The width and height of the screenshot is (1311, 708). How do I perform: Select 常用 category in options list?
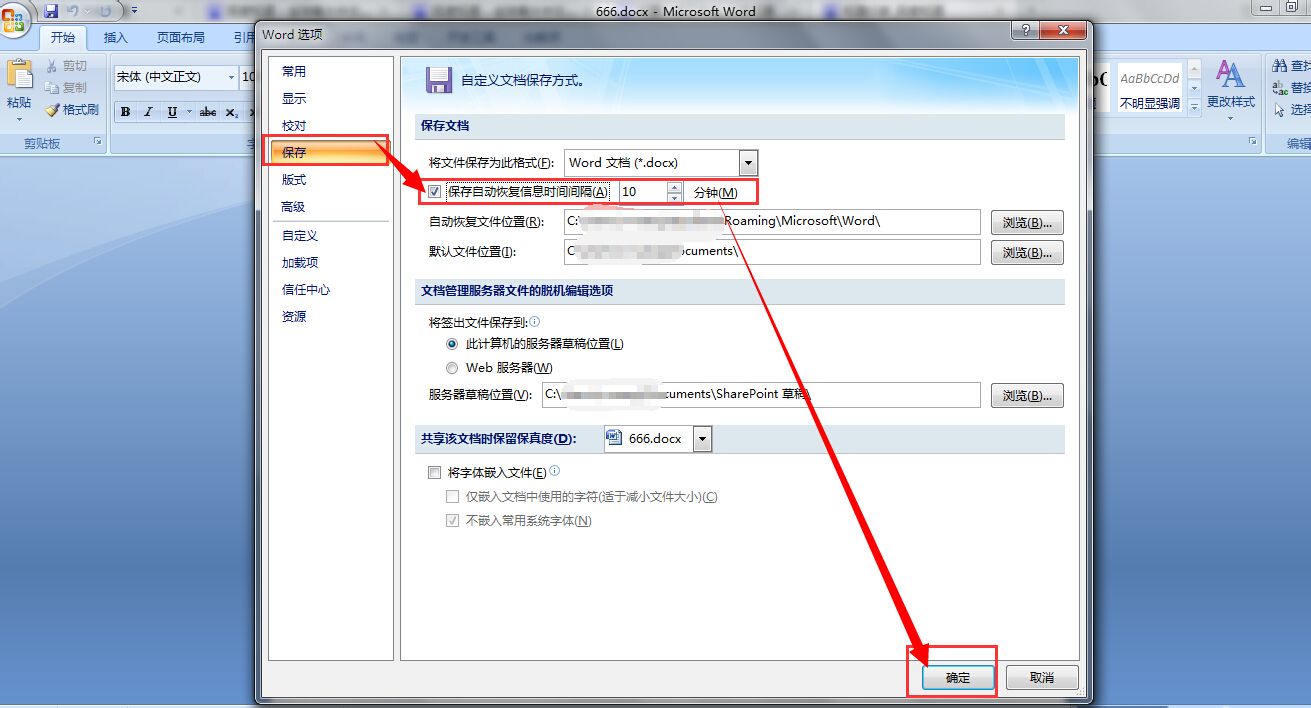tap(330, 72)
